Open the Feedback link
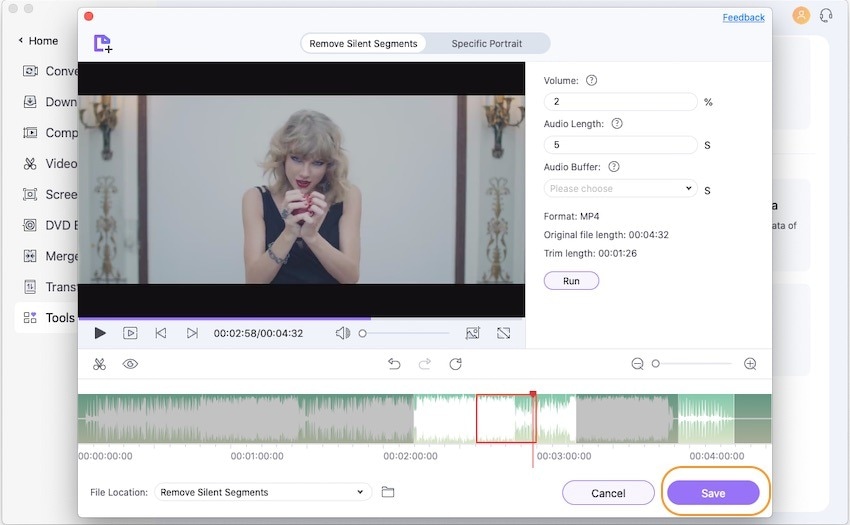 coord(743,17)
